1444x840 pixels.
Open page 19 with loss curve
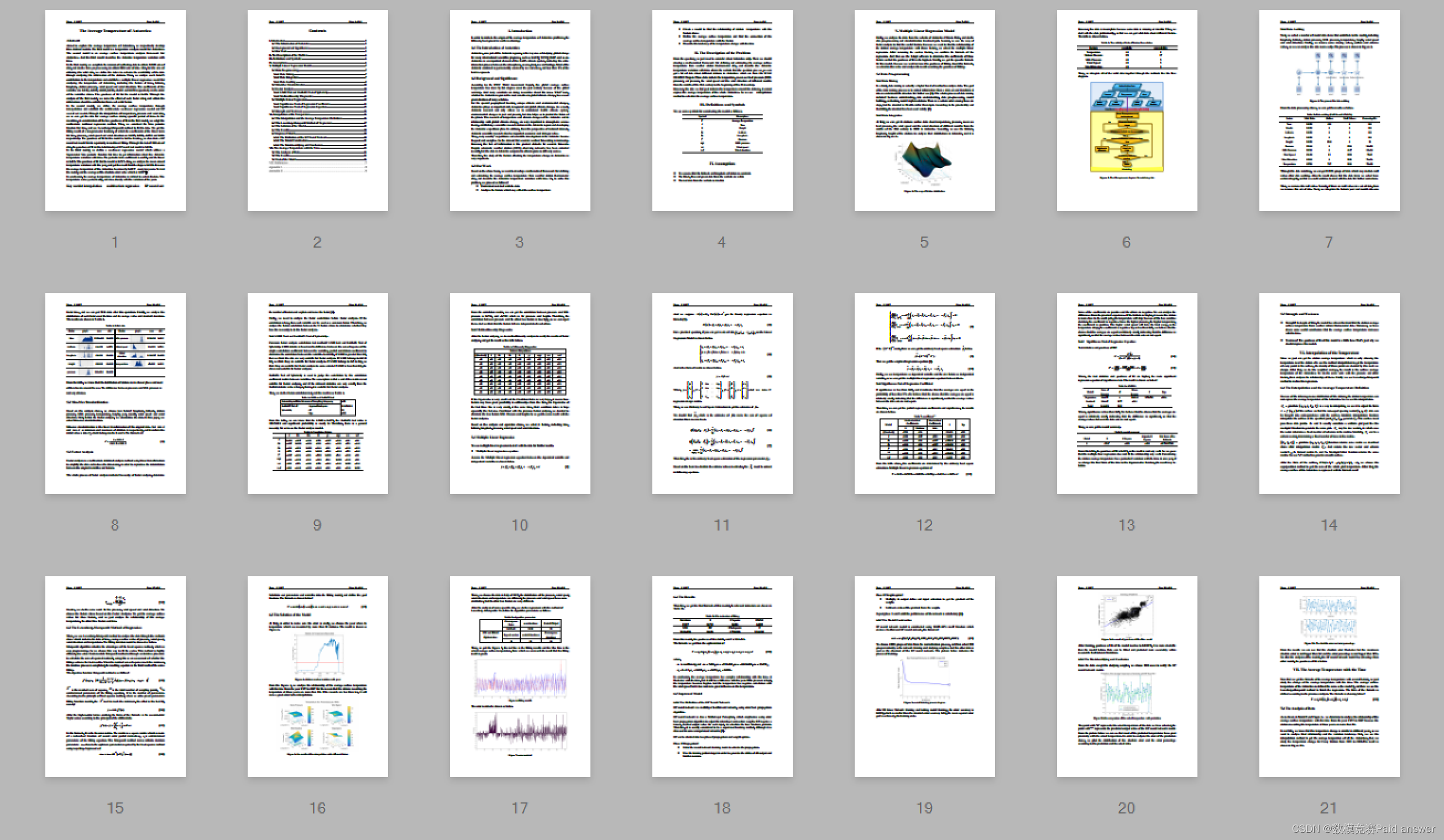pos(924,676)
